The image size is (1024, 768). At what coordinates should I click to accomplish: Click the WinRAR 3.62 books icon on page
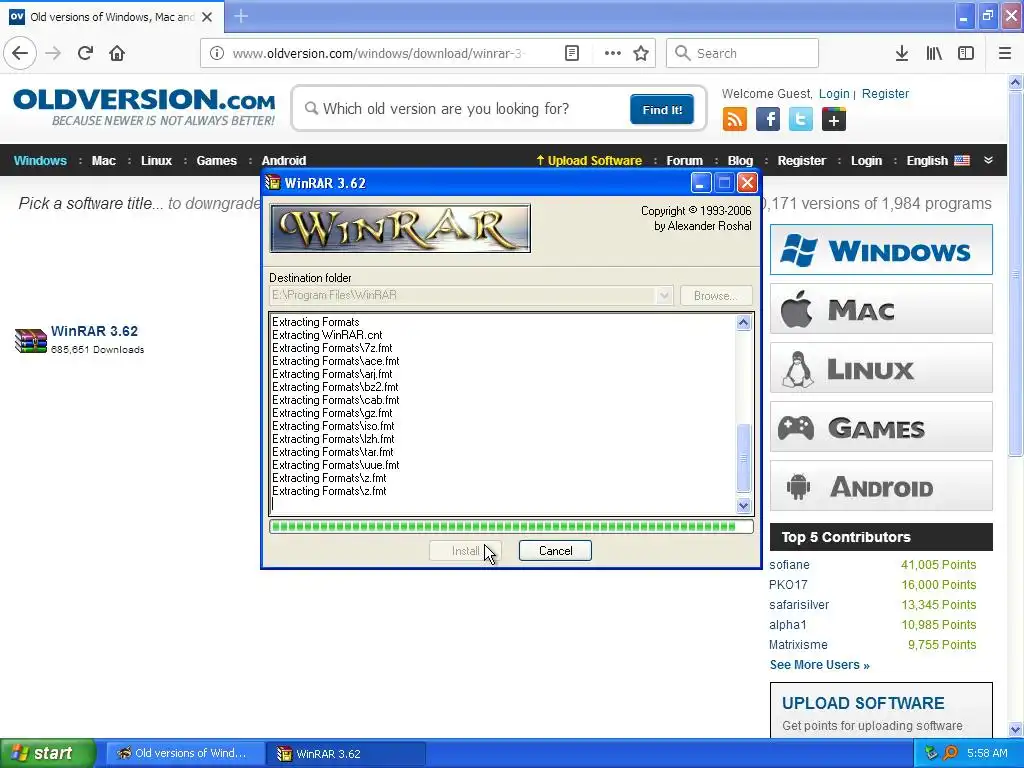[31, 340]
